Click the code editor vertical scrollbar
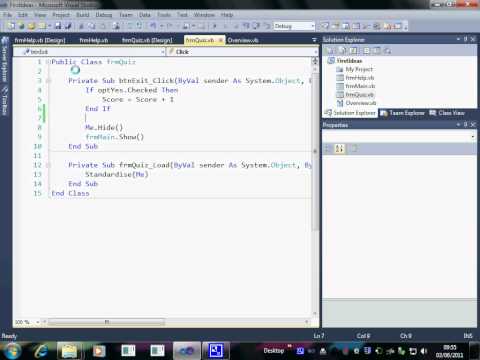This screenshot has height=360, width=480. click(x=315, y=190)
